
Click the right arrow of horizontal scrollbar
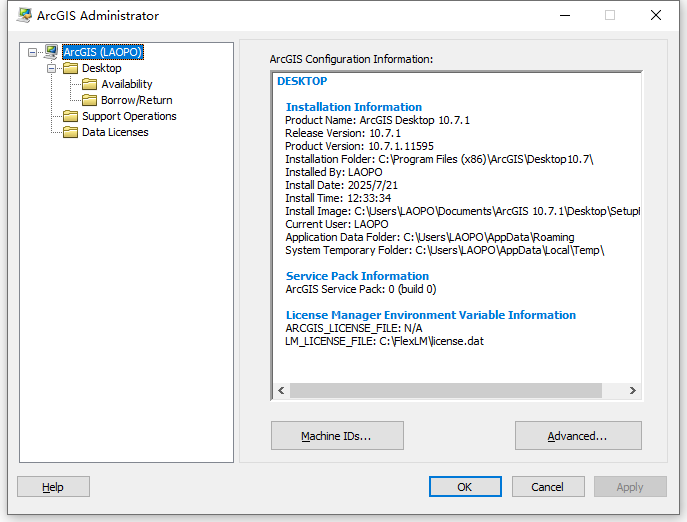tap(633, 390)
